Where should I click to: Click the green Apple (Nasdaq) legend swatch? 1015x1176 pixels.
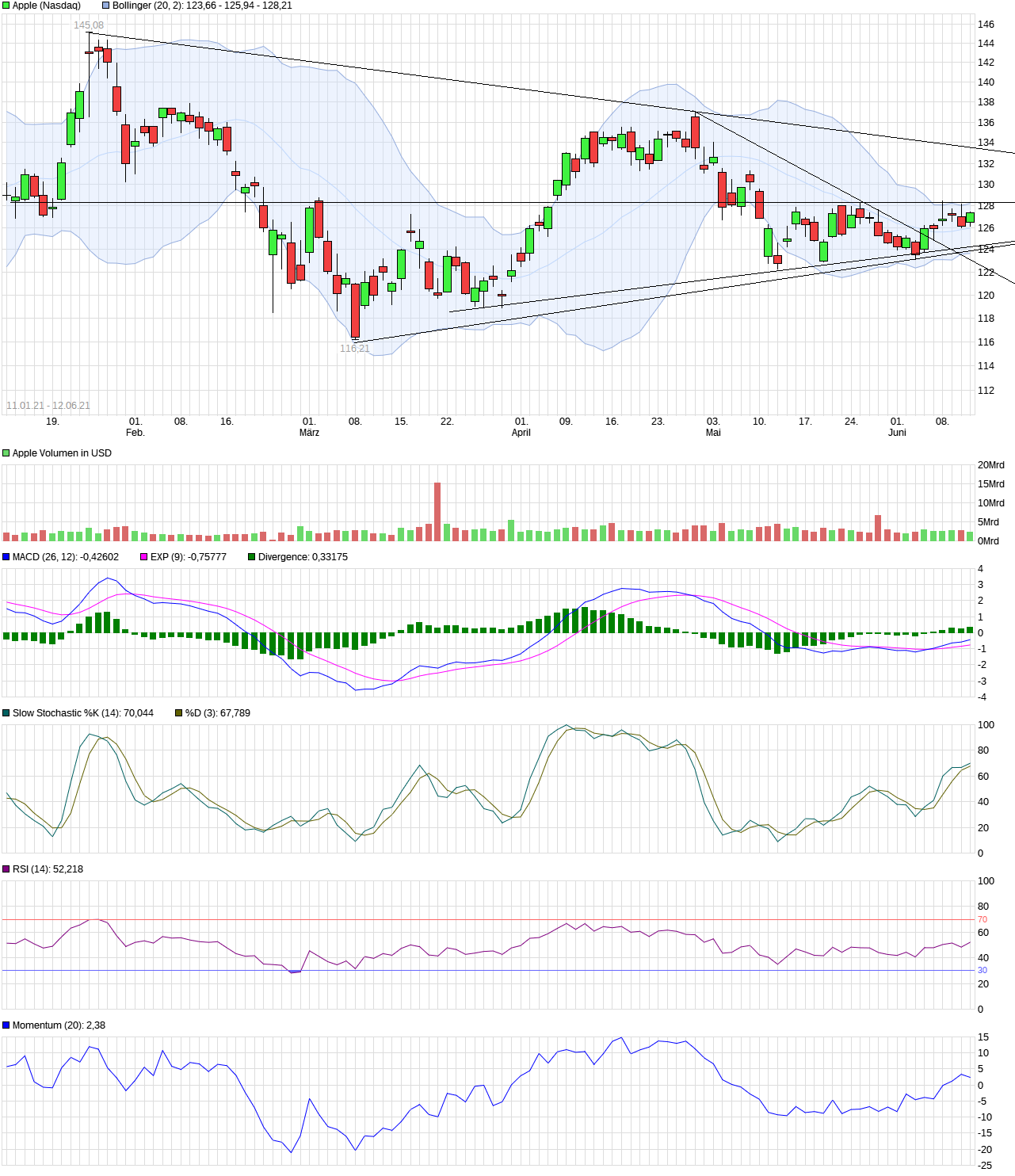6,6
